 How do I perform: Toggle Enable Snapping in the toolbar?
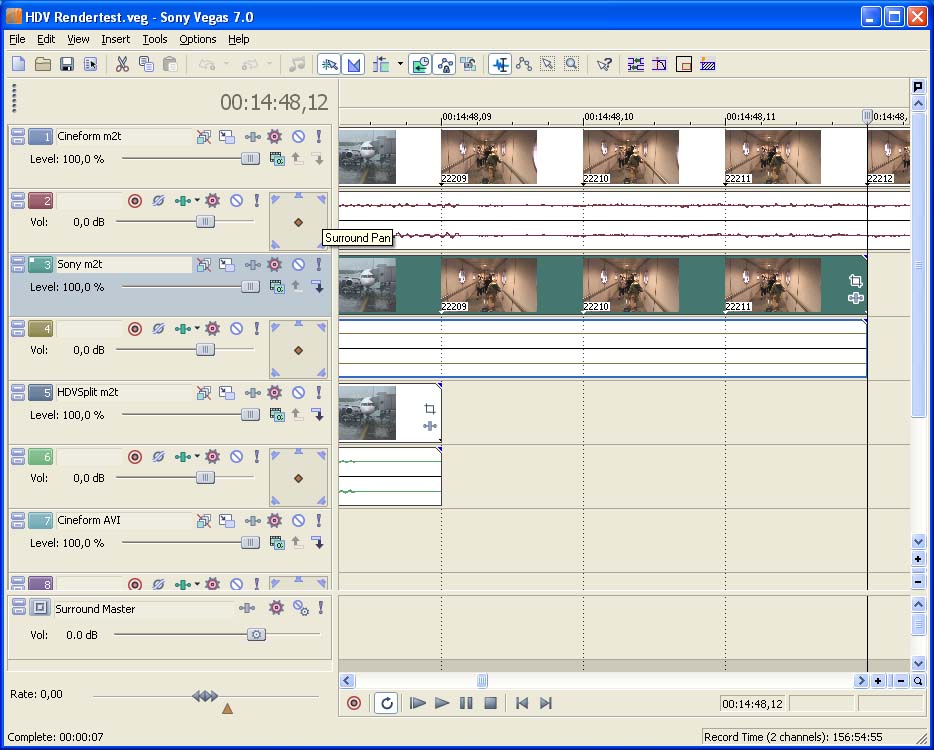329,64
